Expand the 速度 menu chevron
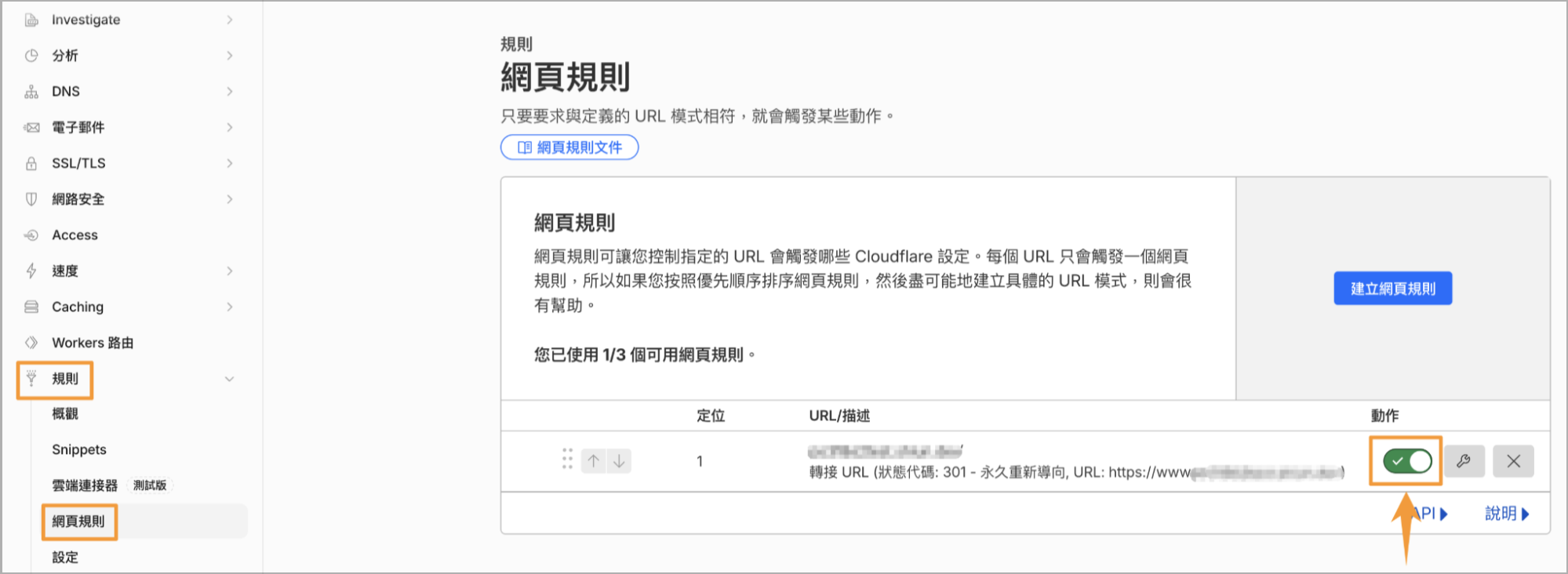Screen dimensions: 1568x574 pyautogui.click(x=230, y=271)
